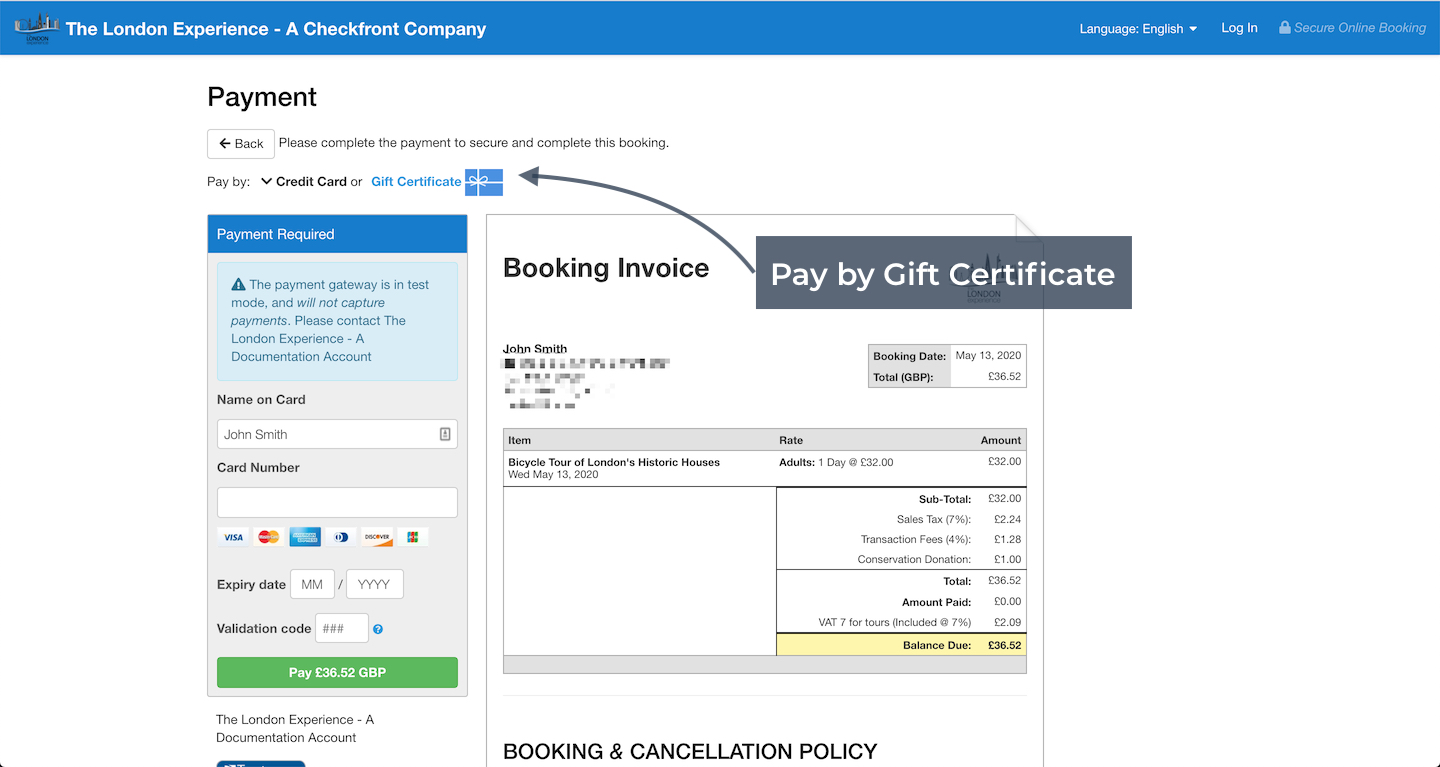Click the Transaction Fees (4%) line
Image resolution: width=1440 pixels, height=767 pixels.
pos(901,540)
